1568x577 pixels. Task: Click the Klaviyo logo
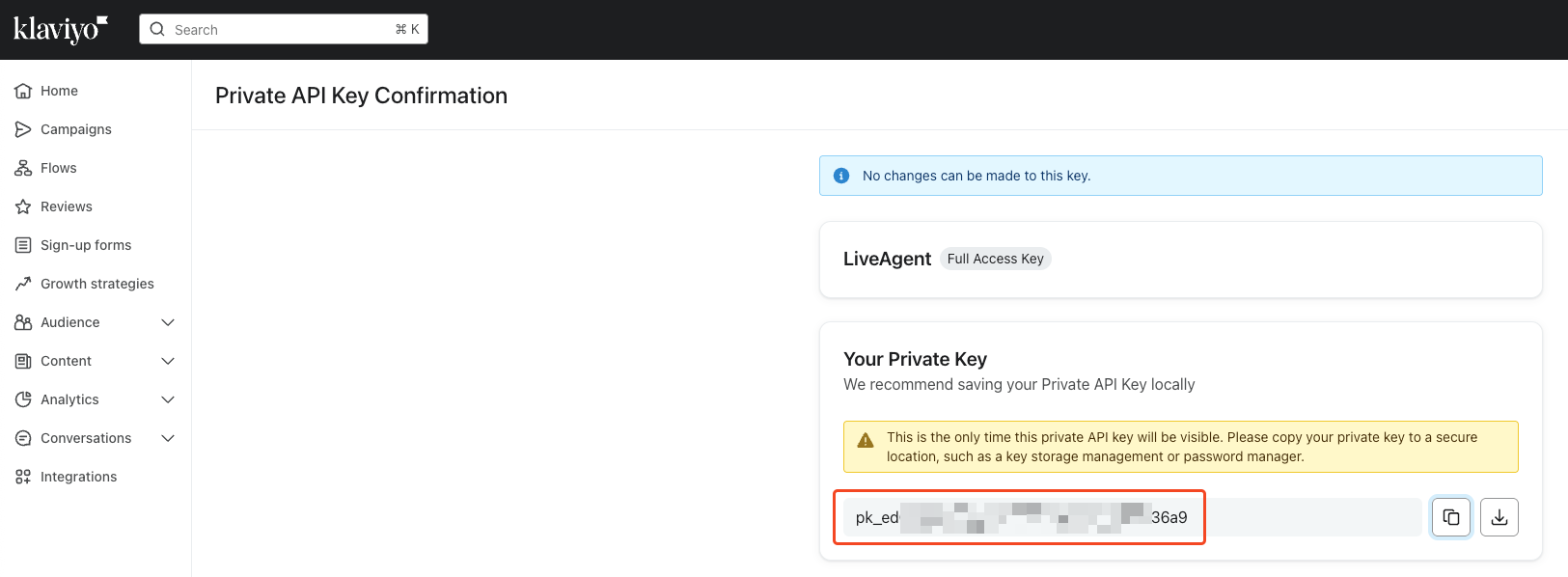click(x=60, y=29)
